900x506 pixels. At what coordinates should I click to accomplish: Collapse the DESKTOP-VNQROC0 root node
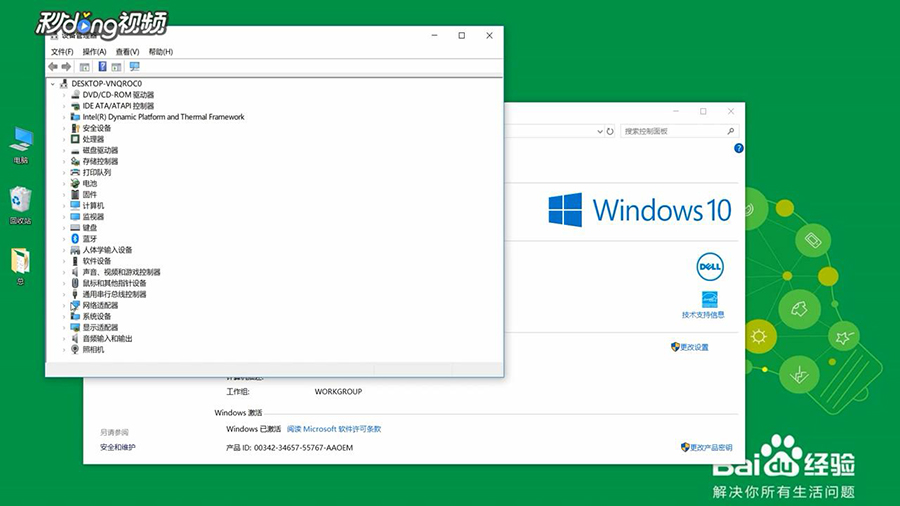pyautogui.click(x=53, y=84)
